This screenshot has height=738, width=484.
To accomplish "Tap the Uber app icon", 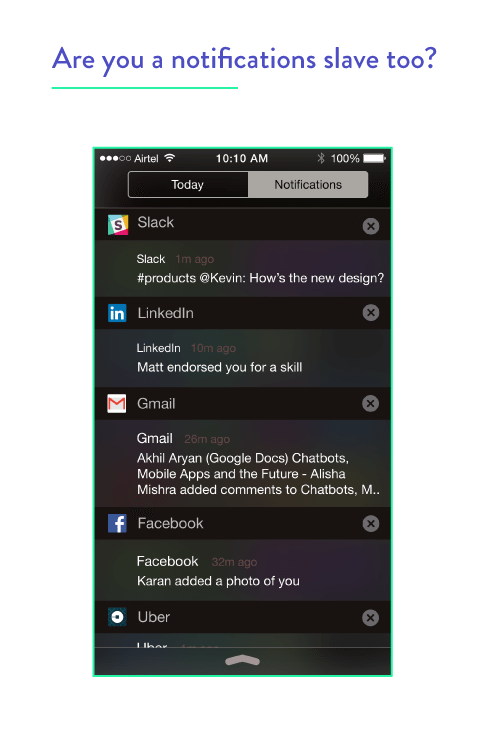I will [x=117, y=617].
